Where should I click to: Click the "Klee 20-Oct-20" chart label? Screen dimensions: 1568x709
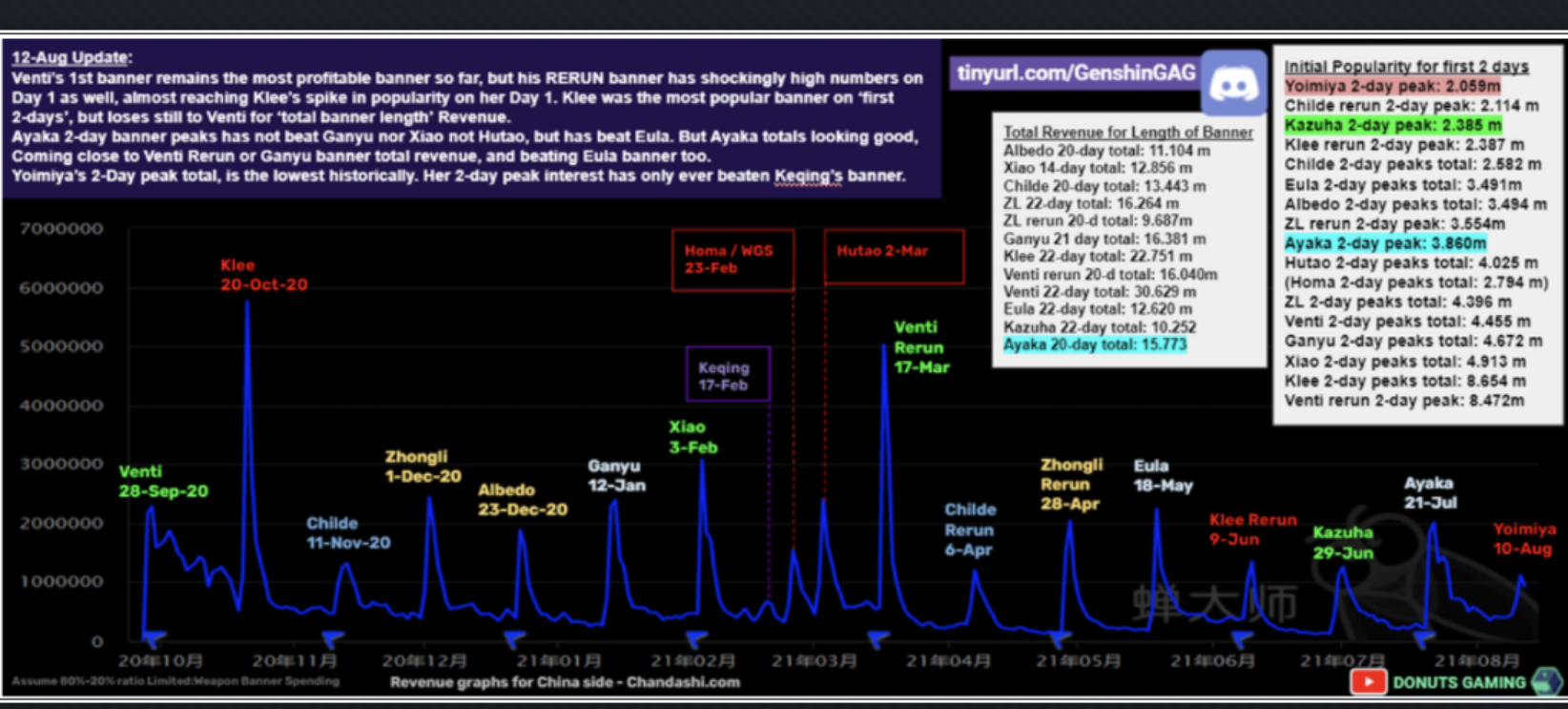pos(263,275)
